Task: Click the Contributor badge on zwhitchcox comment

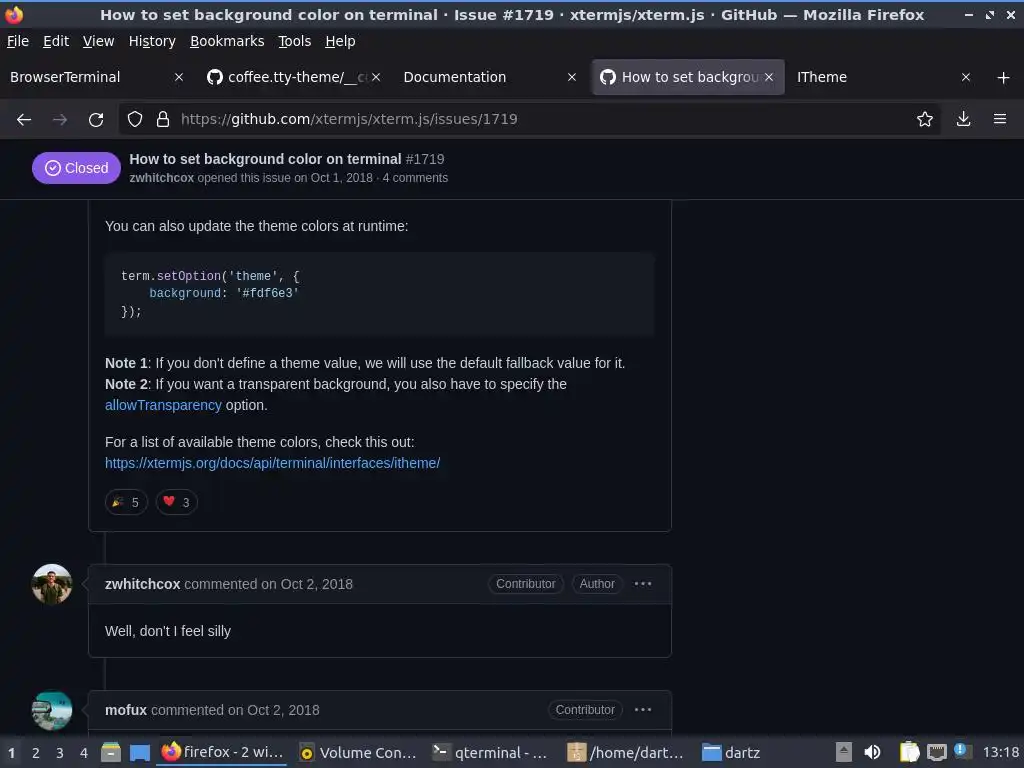Action: coord(526,584)
